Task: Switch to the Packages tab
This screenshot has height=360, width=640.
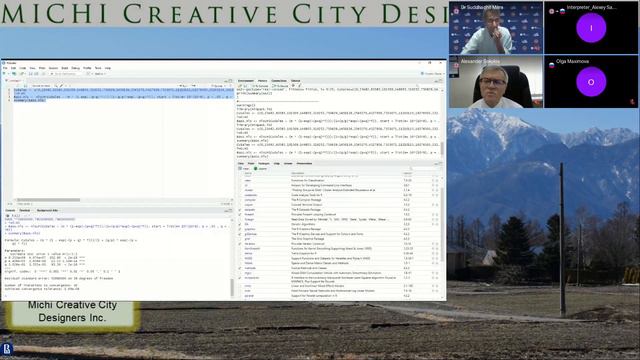Action: point(264,163)
